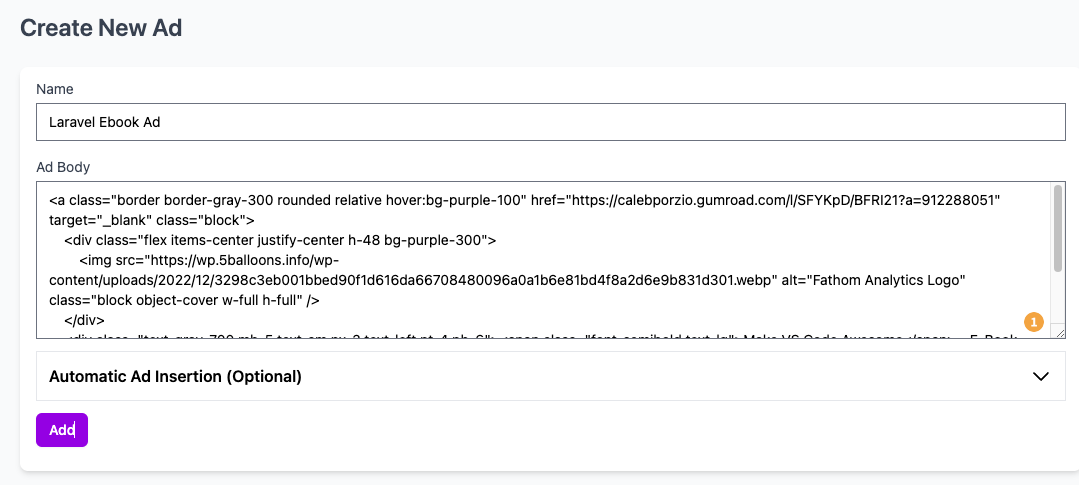
Task: Click the Ad Body scrollbar thumb
Action: (x=1058, y=229)
